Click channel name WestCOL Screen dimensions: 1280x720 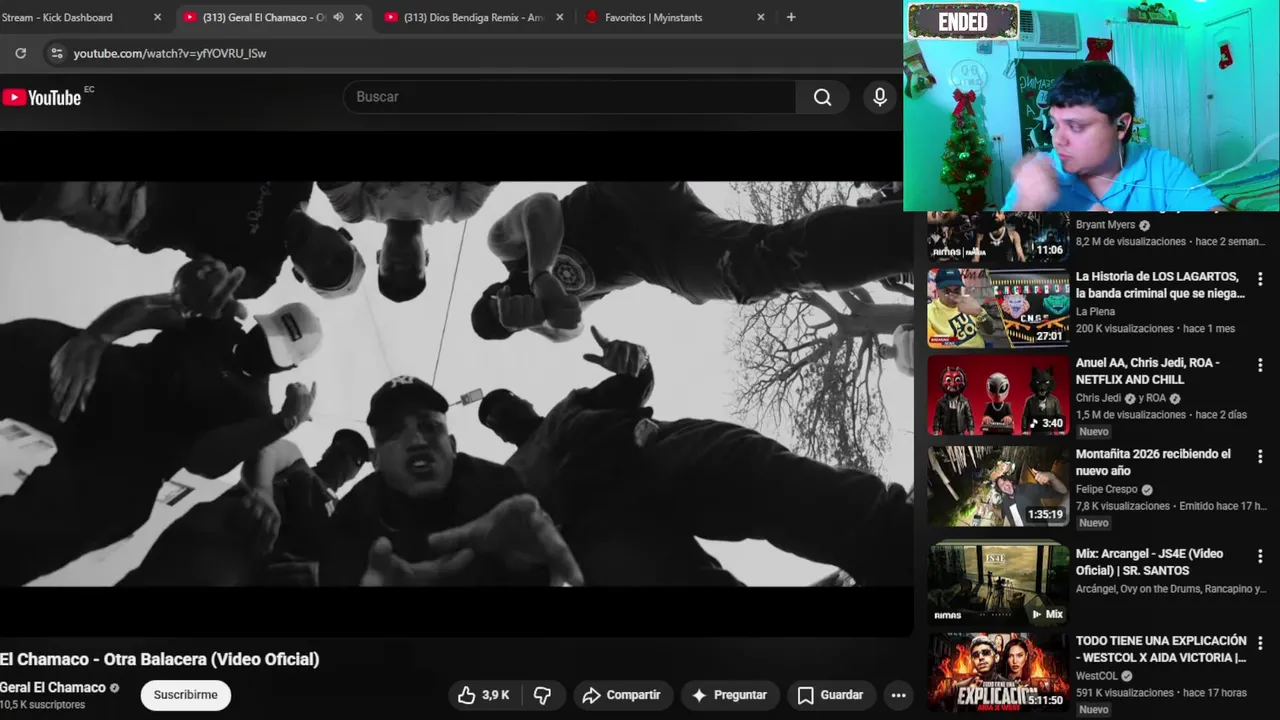pyautogui.click(x=1099, y=676)
